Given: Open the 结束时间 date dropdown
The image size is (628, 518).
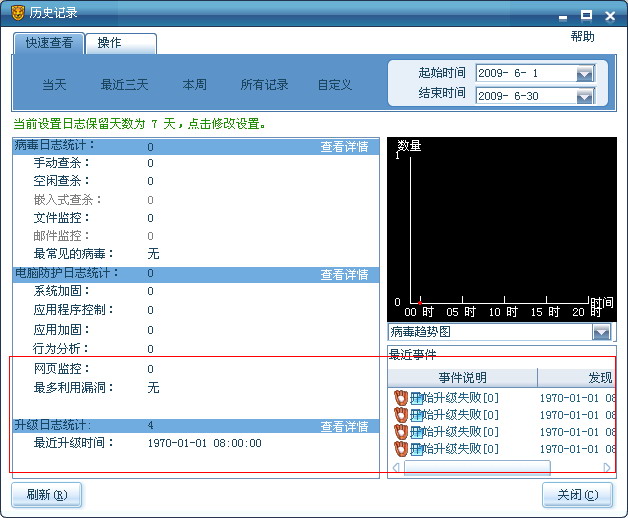Looking at the screenshot, I should coord(585,96).
